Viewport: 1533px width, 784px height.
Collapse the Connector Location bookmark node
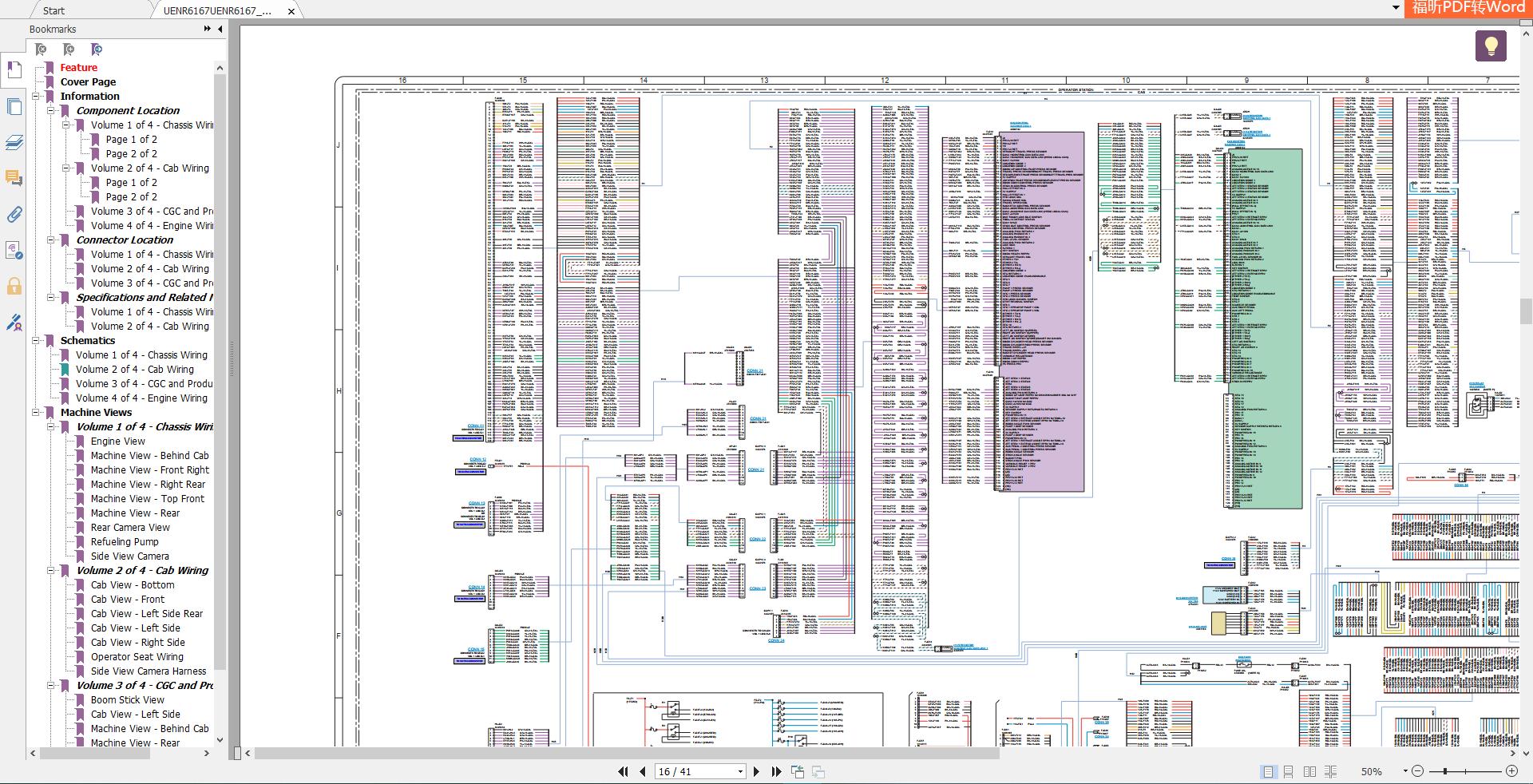click(51, 240)
